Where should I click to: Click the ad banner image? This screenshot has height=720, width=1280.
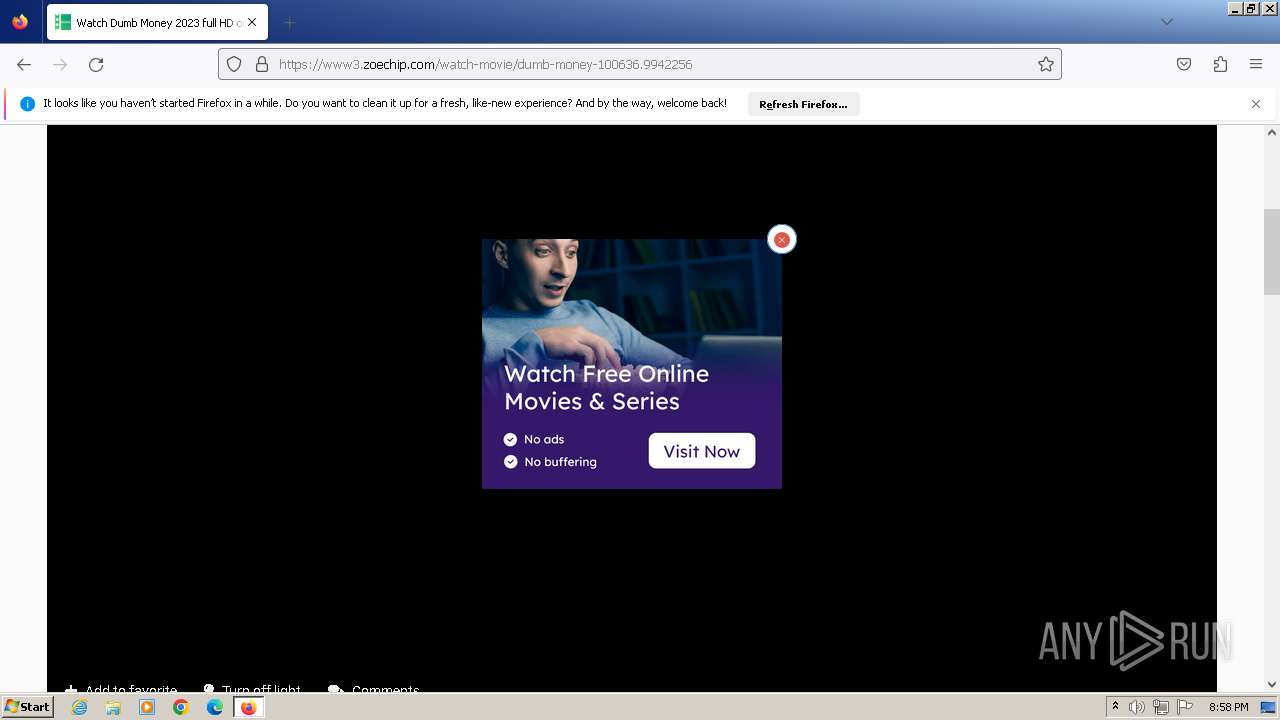tap(632, 364)
